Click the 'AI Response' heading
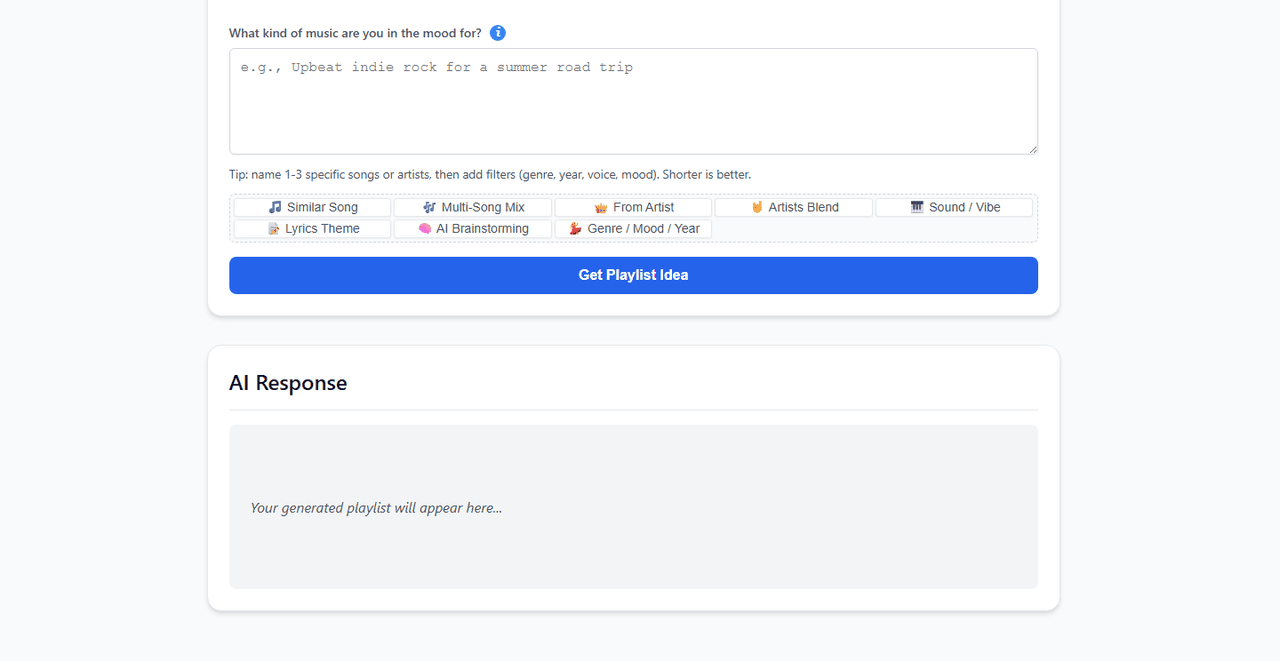This screenshot has width=1280, height=661. [288, 383]
